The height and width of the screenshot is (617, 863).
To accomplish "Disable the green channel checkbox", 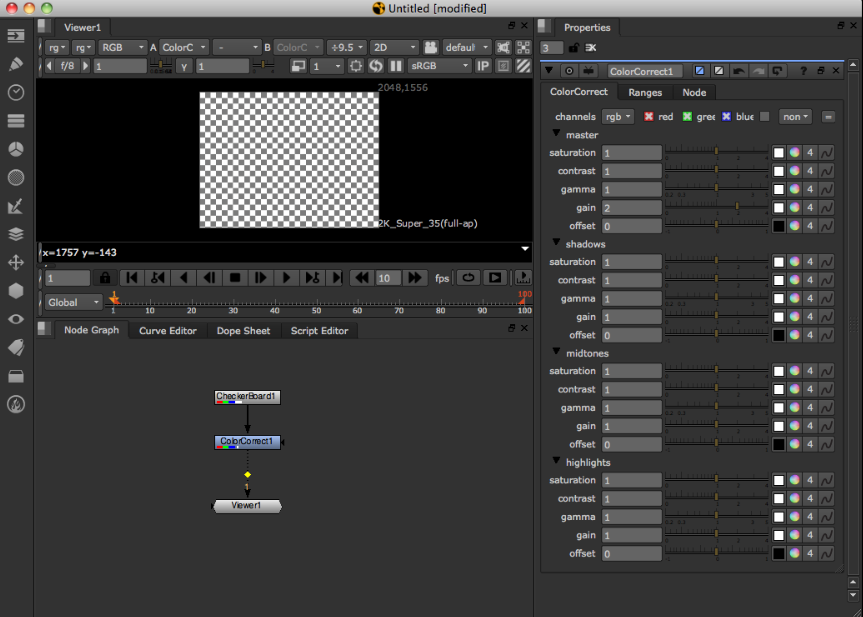I will tap(687, 117).
